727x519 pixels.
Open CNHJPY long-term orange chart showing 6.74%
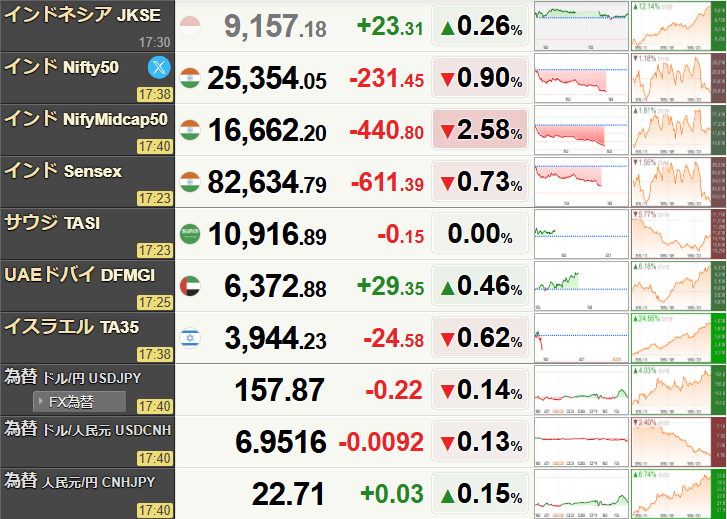tap(679, 493)
